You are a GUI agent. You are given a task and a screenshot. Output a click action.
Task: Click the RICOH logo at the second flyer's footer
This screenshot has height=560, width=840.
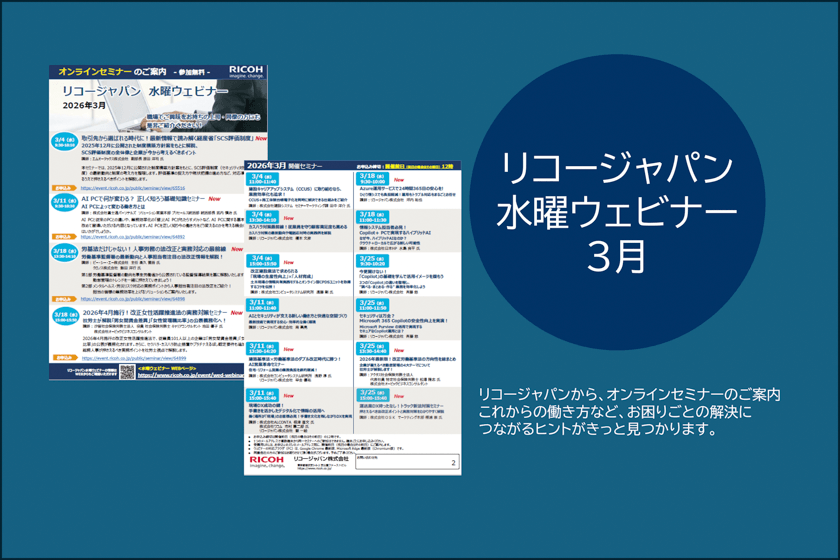(x=267, y=460)
